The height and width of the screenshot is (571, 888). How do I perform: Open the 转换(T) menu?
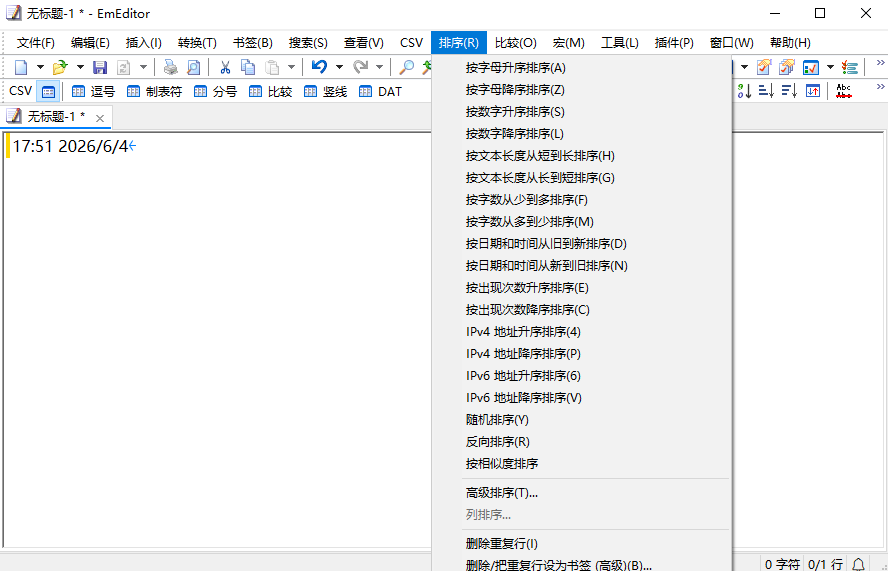197,43
